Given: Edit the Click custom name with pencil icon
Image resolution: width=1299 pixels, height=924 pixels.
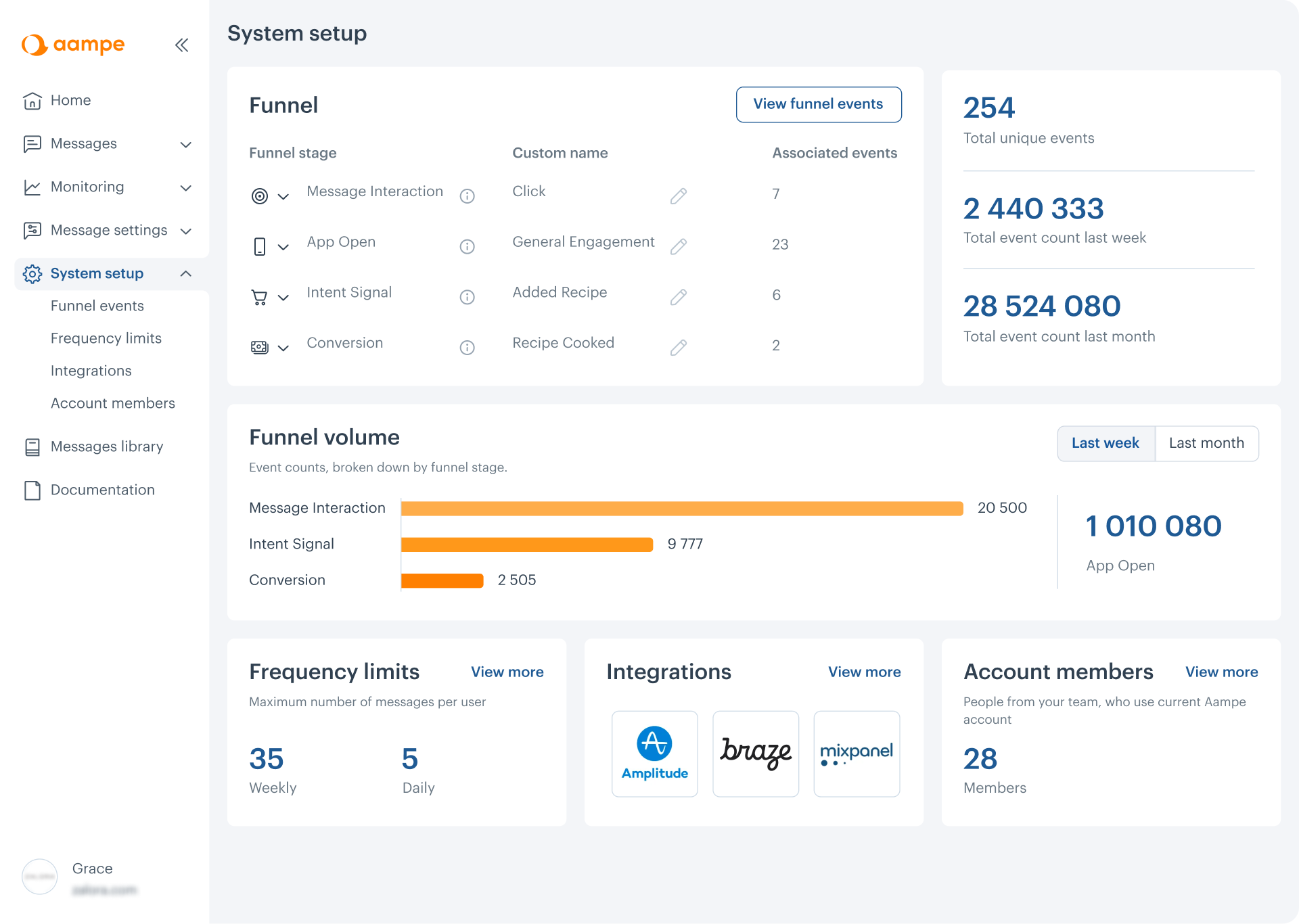Looking at the screenshot, I should 679,196.
